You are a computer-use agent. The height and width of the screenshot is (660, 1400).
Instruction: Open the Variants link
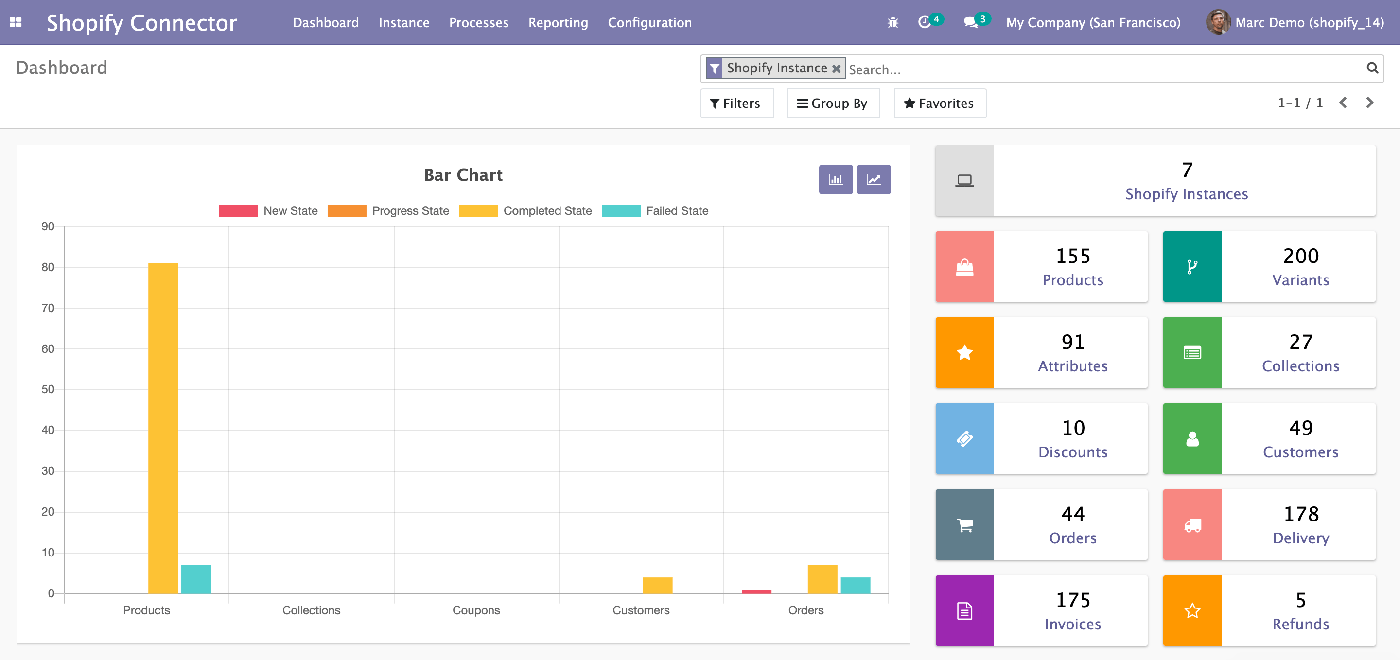[x=1301, y=280]
